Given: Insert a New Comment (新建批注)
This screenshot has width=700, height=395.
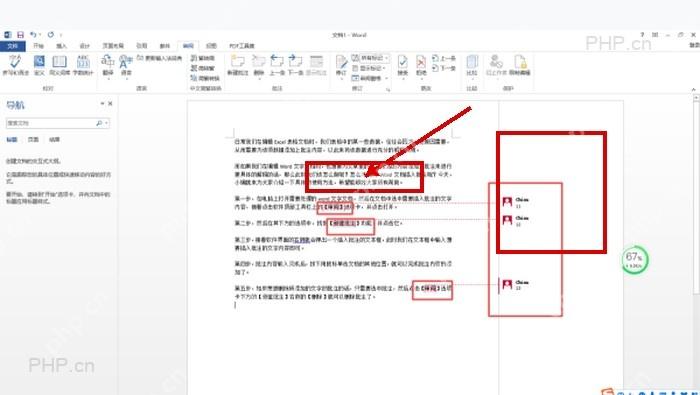Looking at the screenshot, I should (x=237, y=65).
